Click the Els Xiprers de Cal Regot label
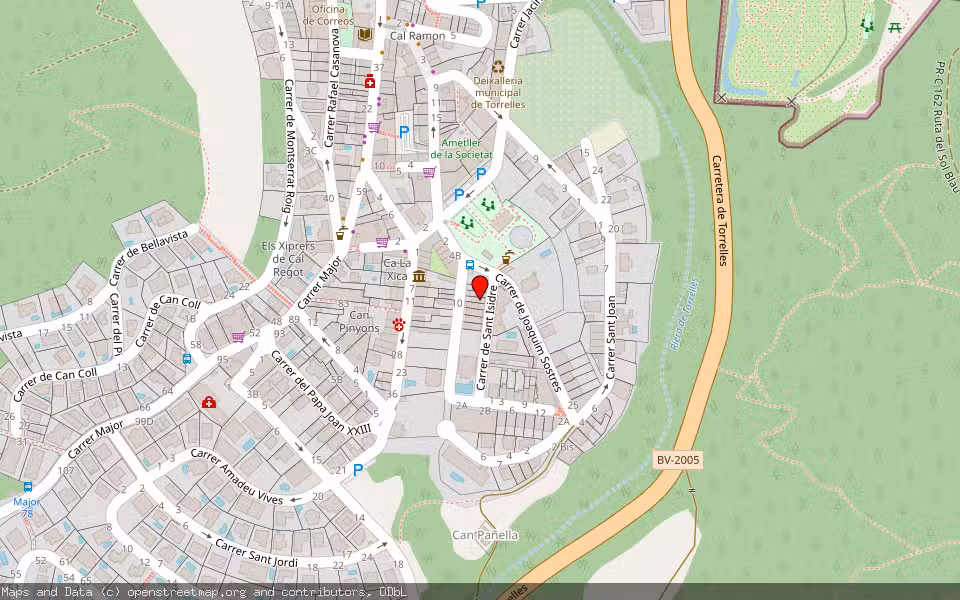Screen dimensions: 960x600 pos(288,258)
